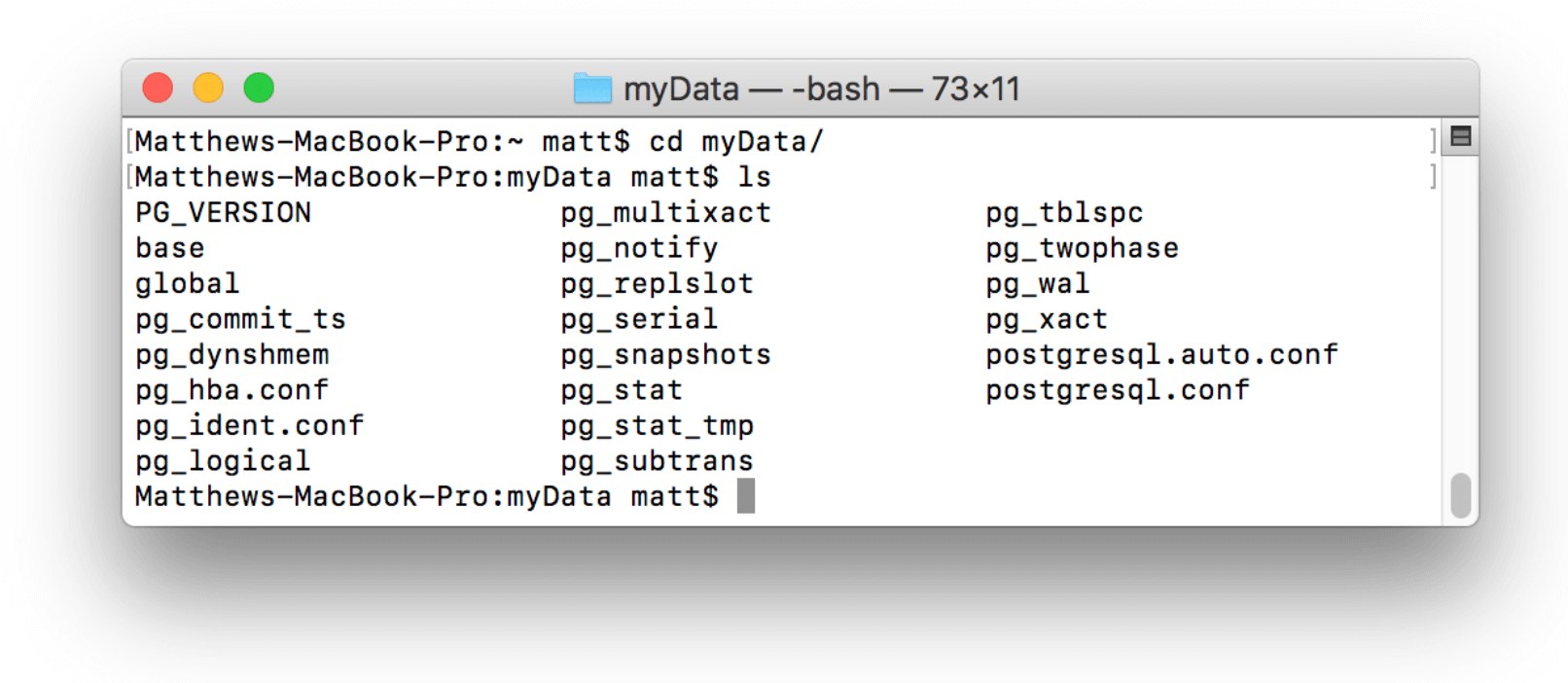Click the pg_tblspc directory listing
This screenshot has height=683, width=1568.
1062,212
